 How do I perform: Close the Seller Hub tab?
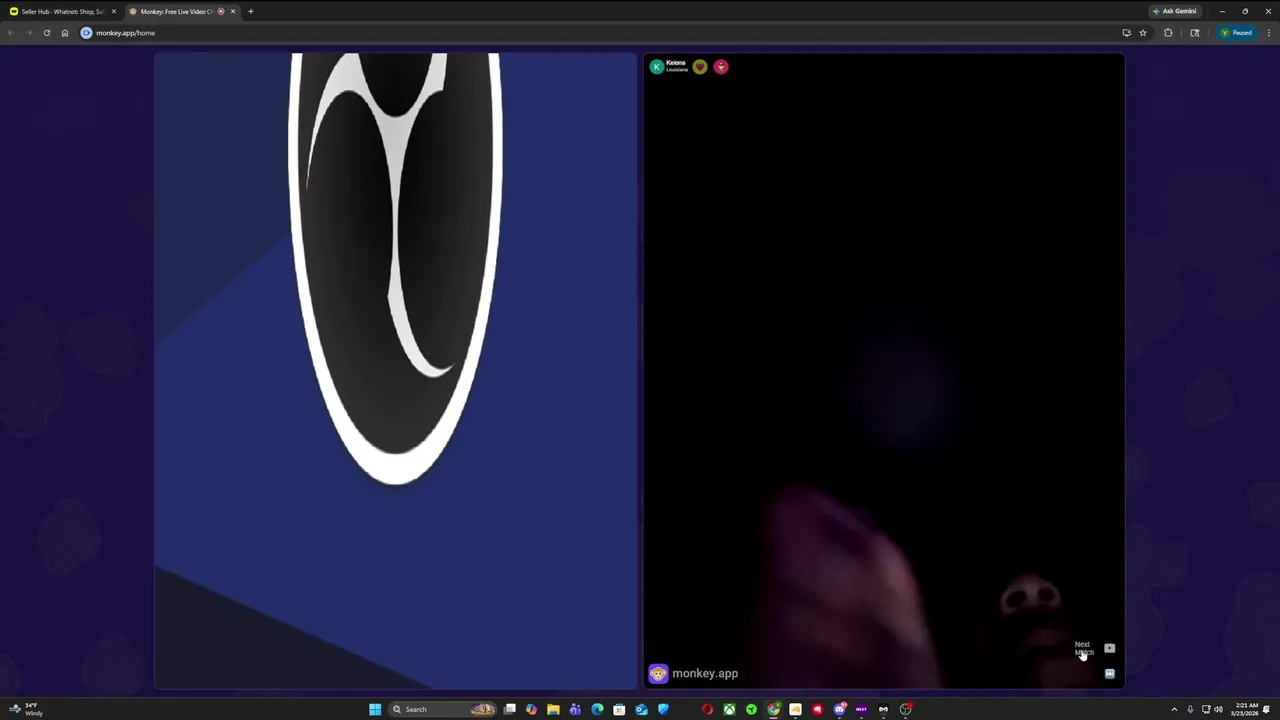pos(113,11)
